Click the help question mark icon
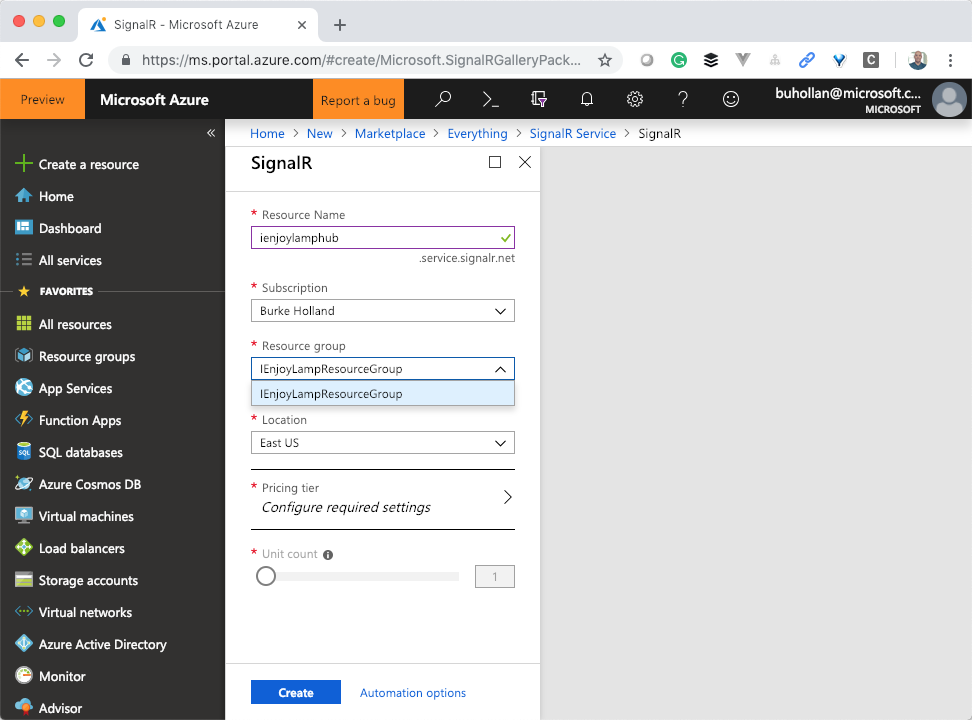The width and height of the screenshot is (972, 720). point(683,99)
